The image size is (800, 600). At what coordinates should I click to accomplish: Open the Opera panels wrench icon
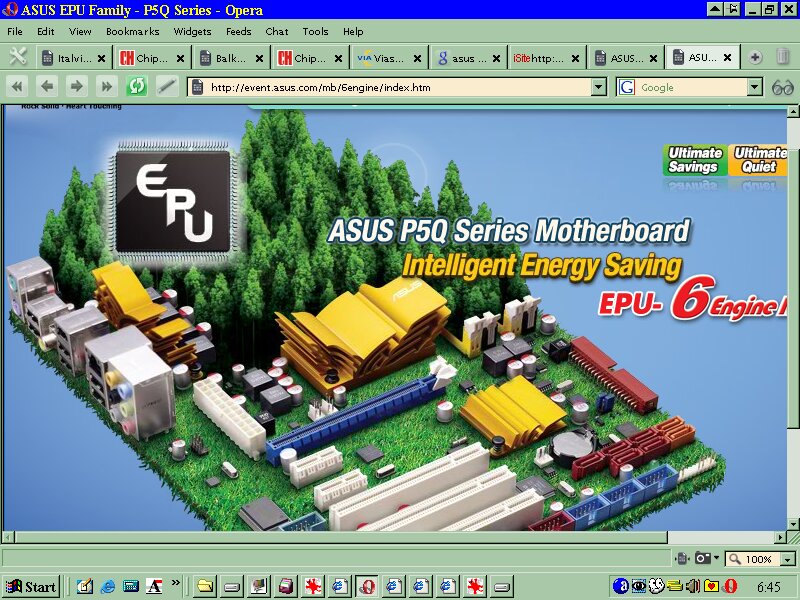(18, 57)
